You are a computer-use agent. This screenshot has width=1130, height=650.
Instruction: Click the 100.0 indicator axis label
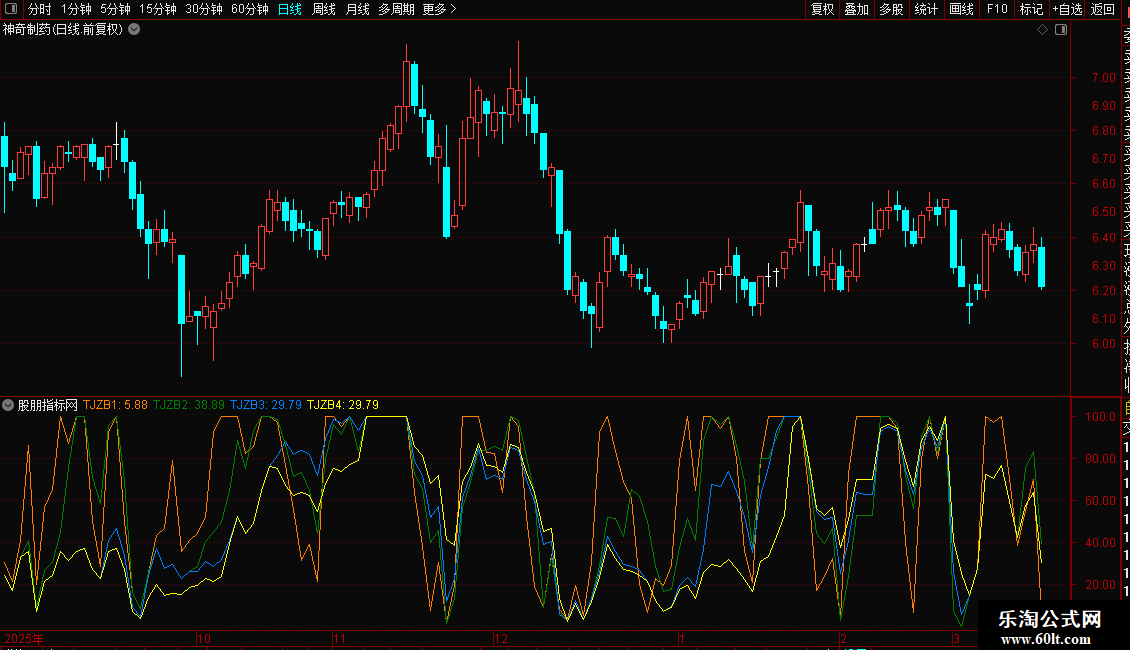pyautogui.click(x=1100, y=417)
